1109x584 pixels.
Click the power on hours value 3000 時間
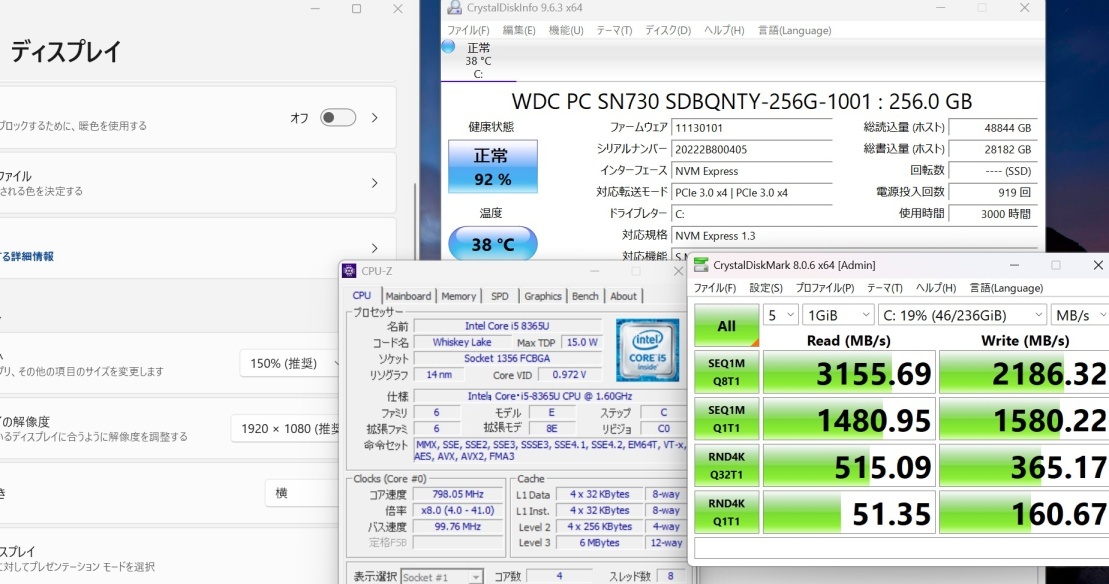point(992,214)
